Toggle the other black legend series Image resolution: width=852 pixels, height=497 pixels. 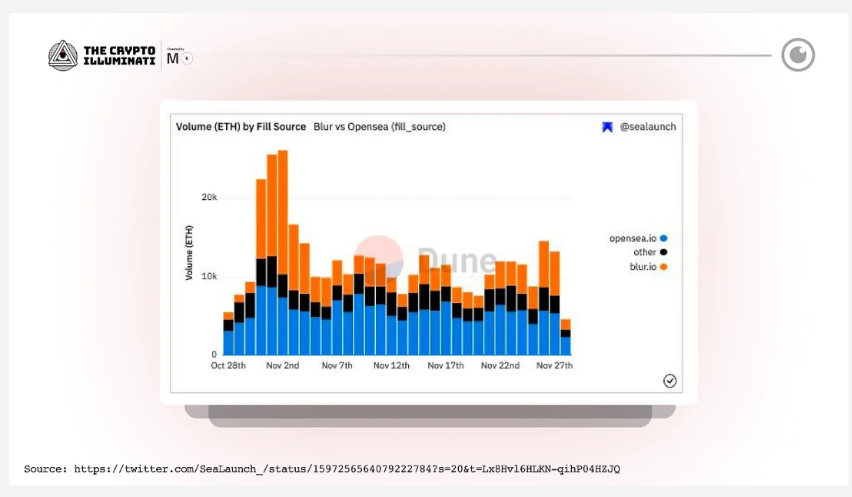(x=650, y=252)
